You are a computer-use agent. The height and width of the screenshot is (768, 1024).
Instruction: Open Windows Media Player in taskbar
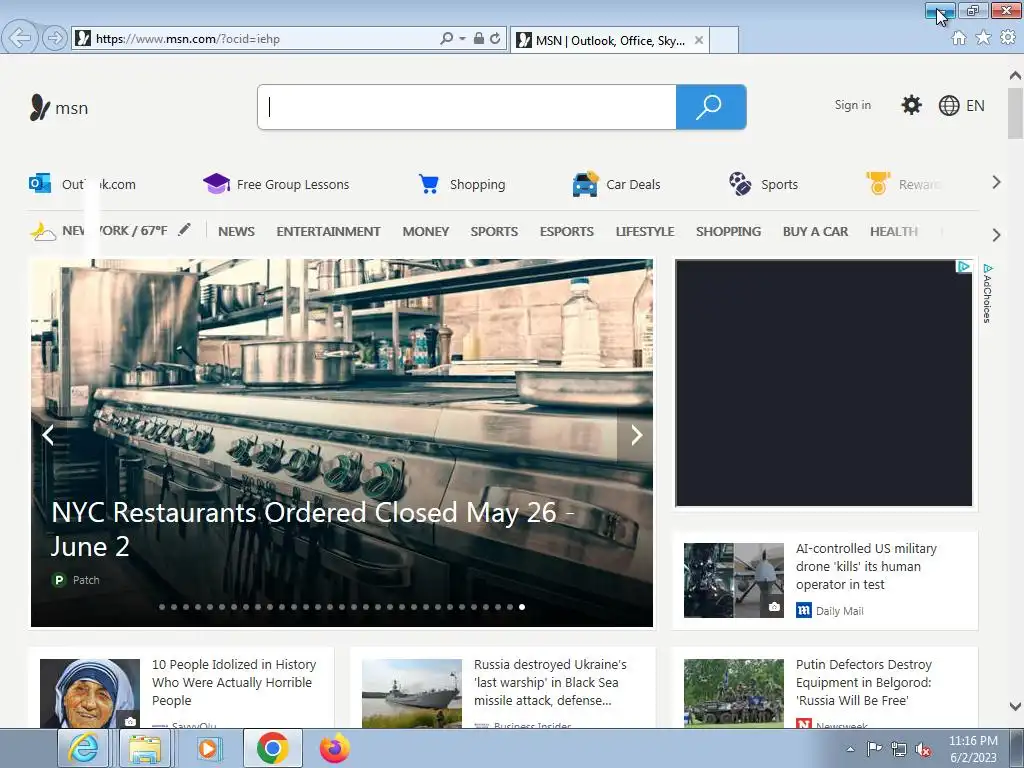(208, 748)
